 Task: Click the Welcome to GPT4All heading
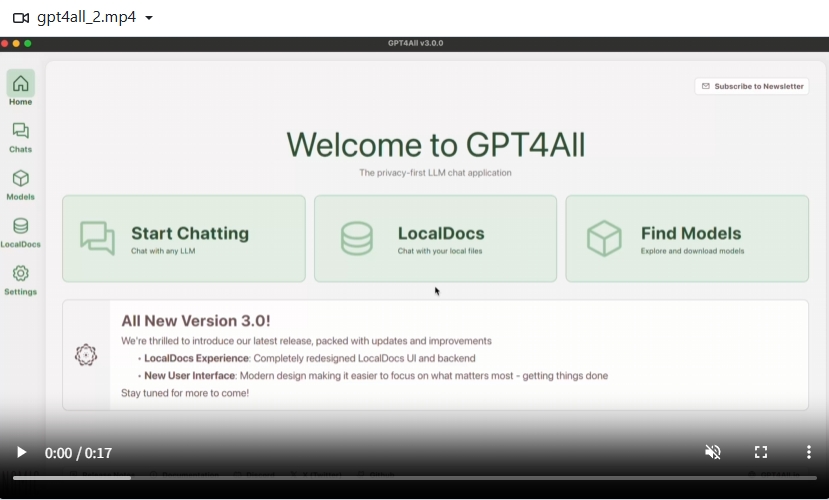tap(436, 145)
